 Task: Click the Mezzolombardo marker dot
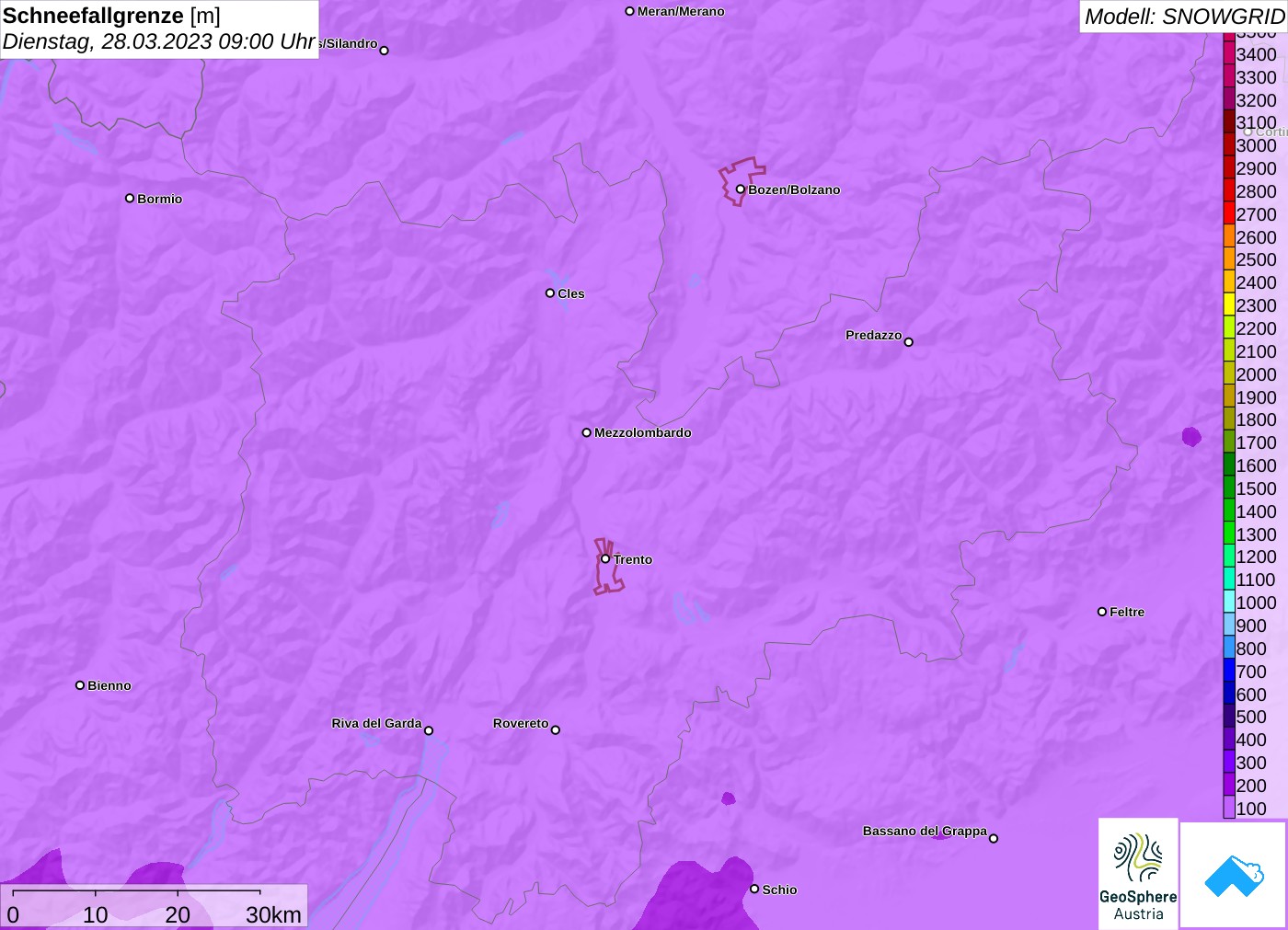[x=587, y=432]
